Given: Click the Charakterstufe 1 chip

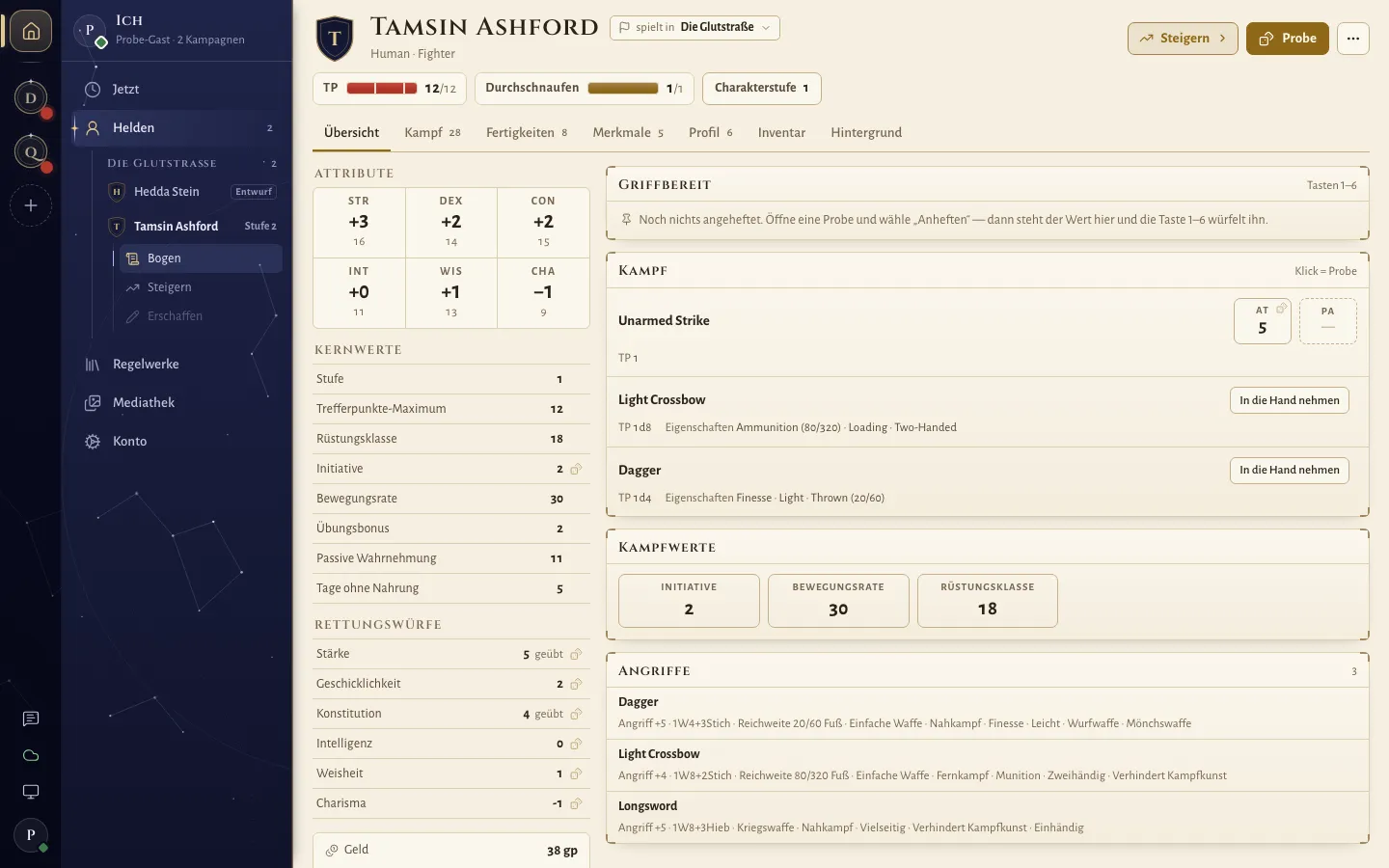Looking at the screenshot, I should (x=762, y=88).
